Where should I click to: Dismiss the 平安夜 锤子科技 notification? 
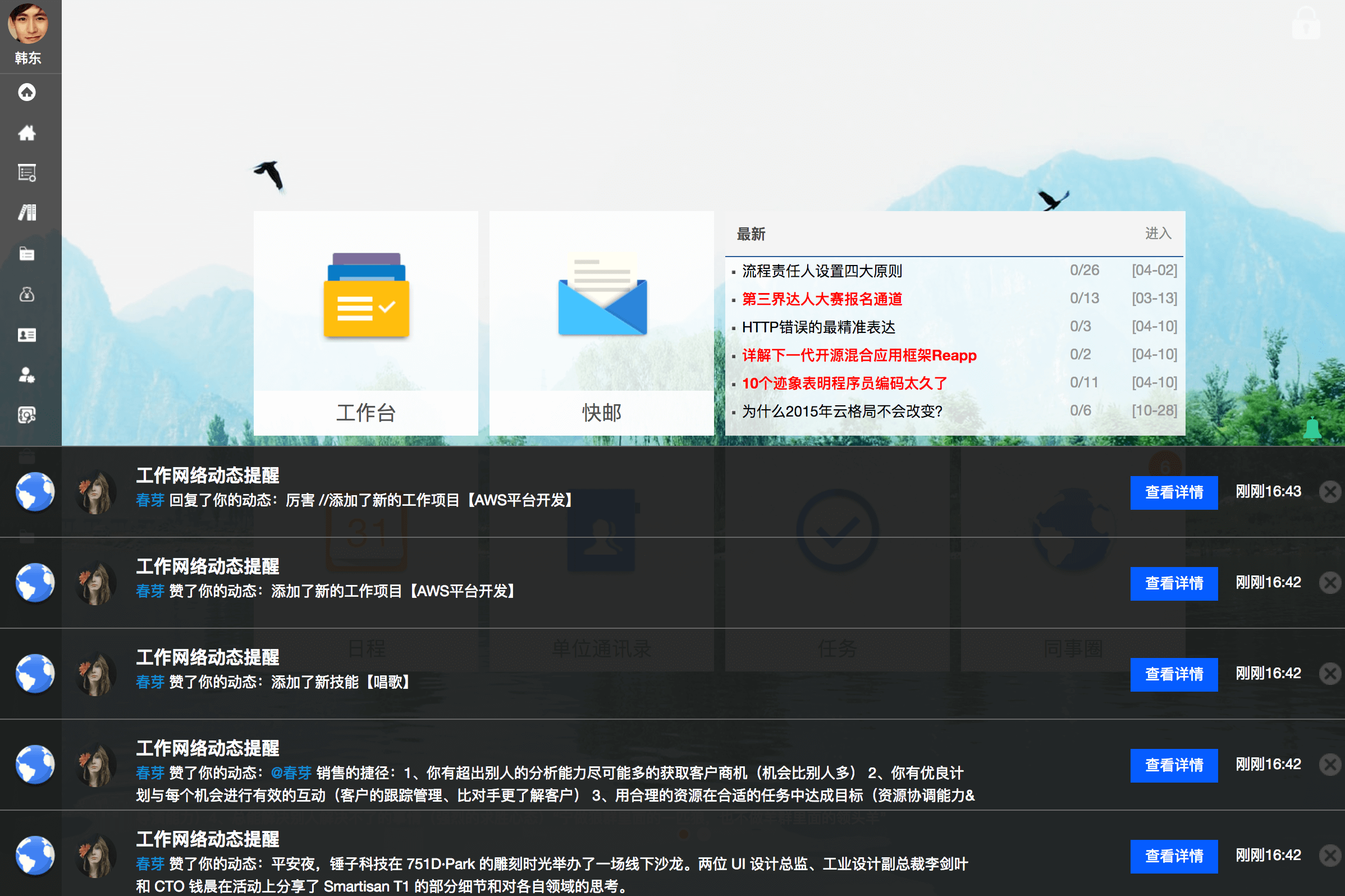tap(1330, 855)
